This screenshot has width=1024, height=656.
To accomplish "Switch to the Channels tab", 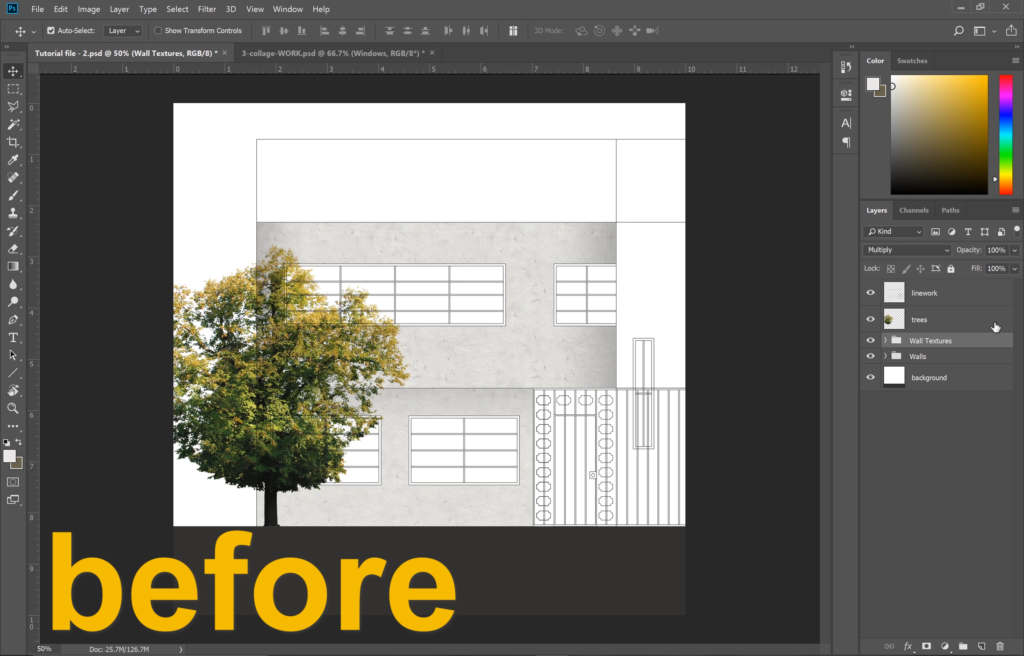I will pyautogui.click(x=913, y=210).
